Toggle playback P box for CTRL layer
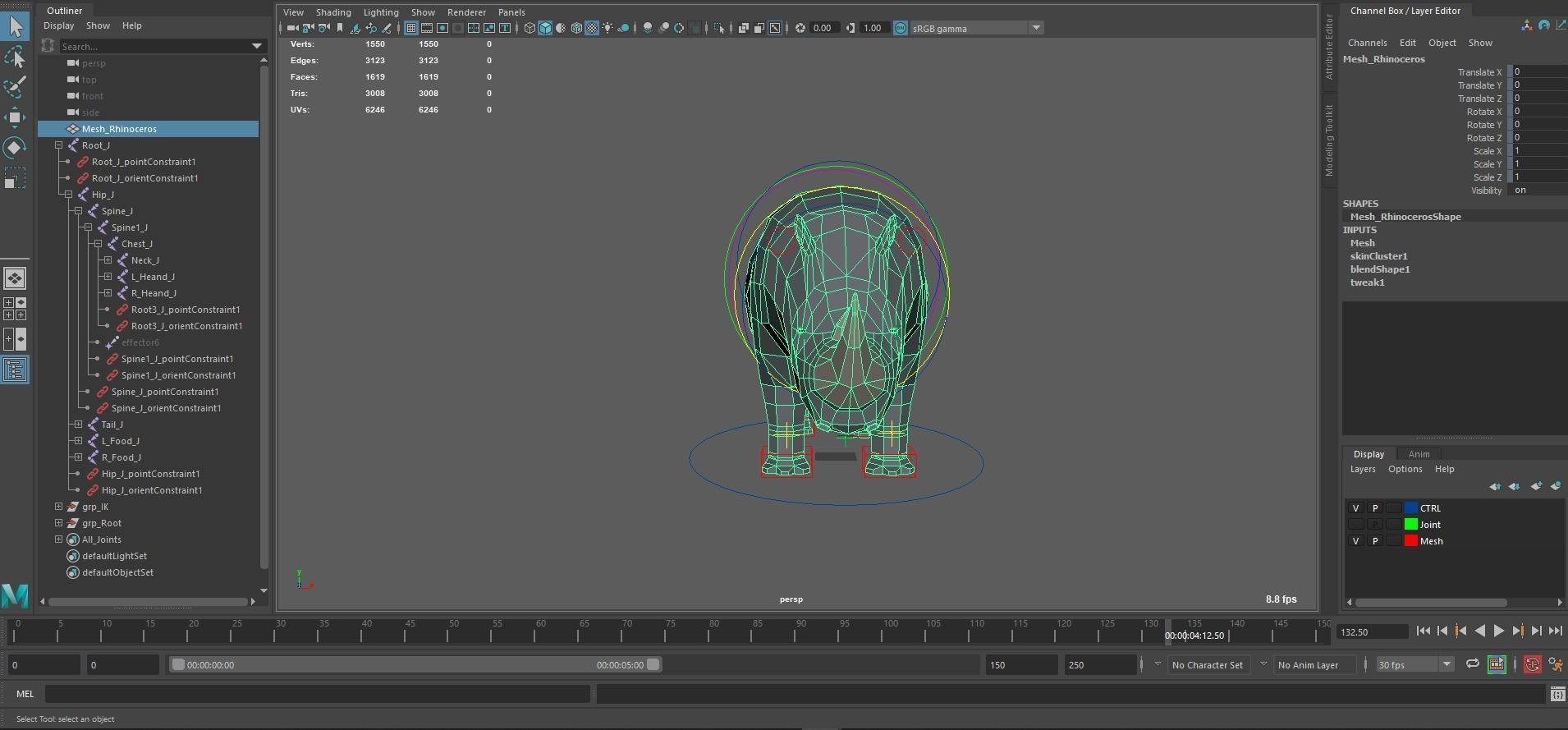 [1375, 508]
